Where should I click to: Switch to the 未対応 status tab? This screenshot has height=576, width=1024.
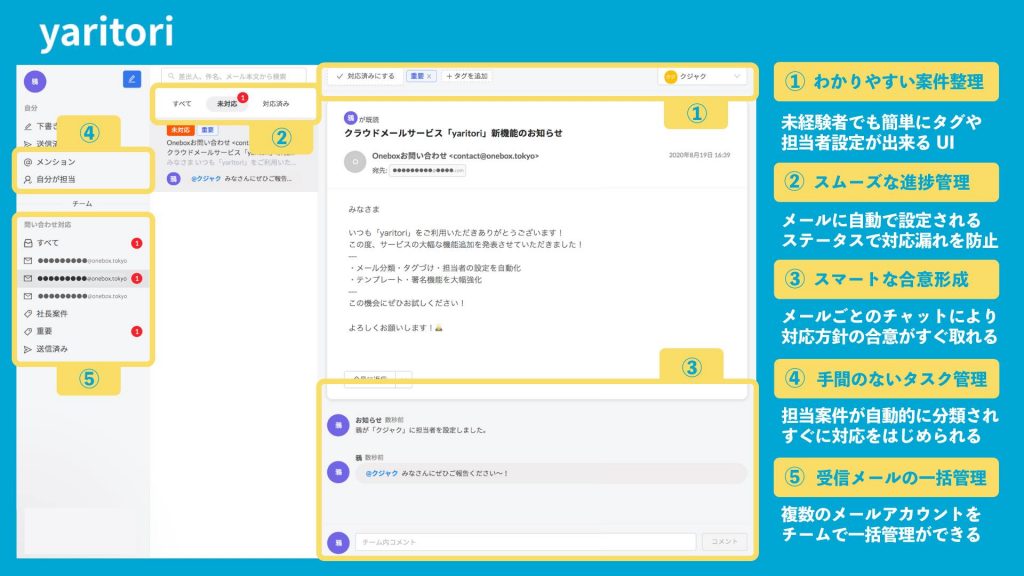(x=227, y=104)
